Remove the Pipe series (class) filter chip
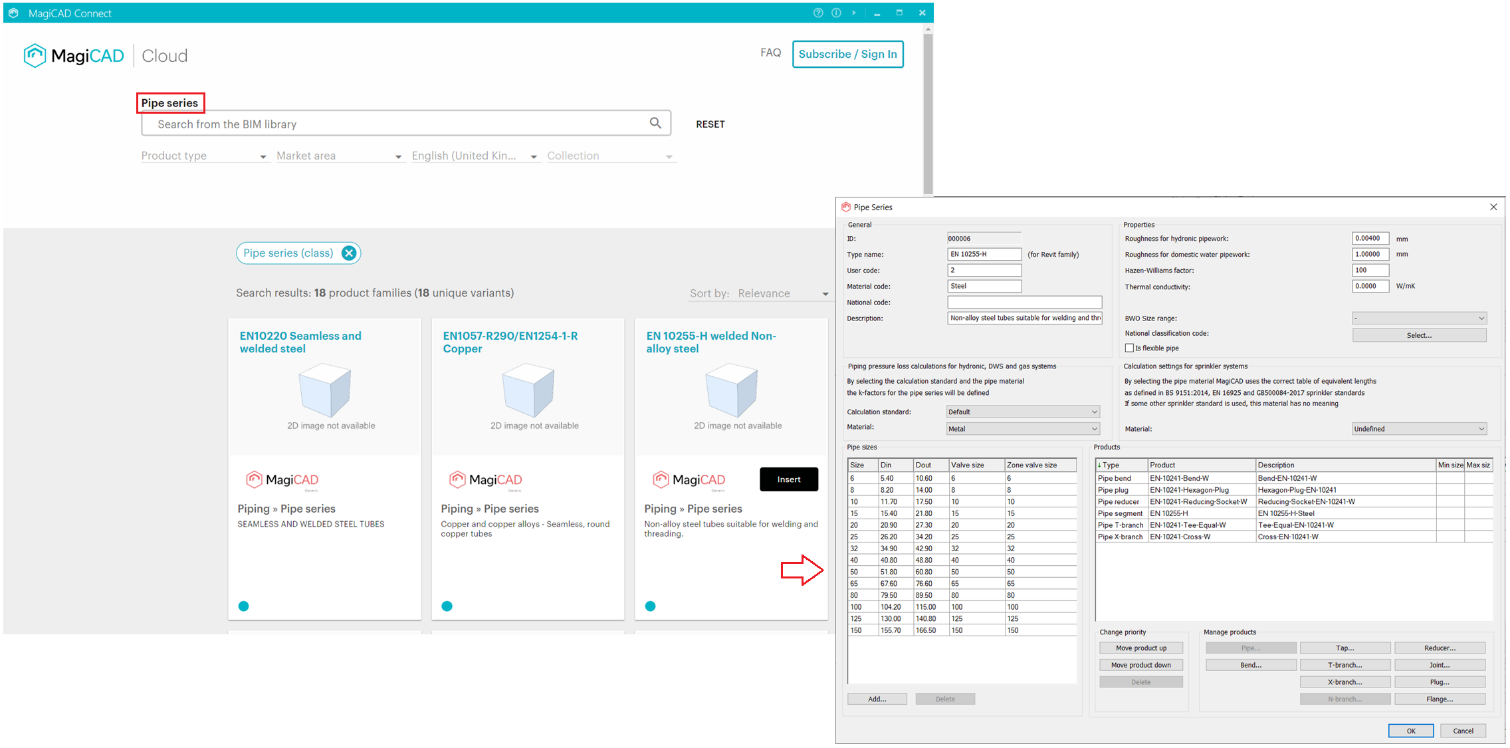Screen dimensions: 1510x748 click(x=348, y=253)
